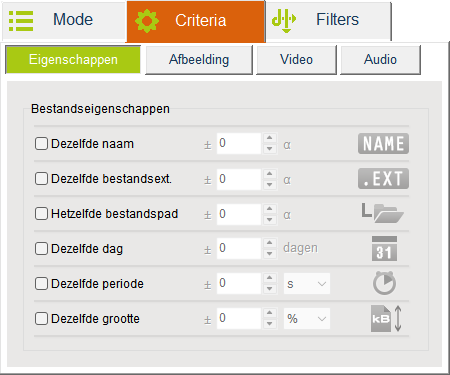This screenshot has width=450, height=375.
Task: Click the .EXT file extension icon
Action: pyautogui.click(x=383, y=179)
